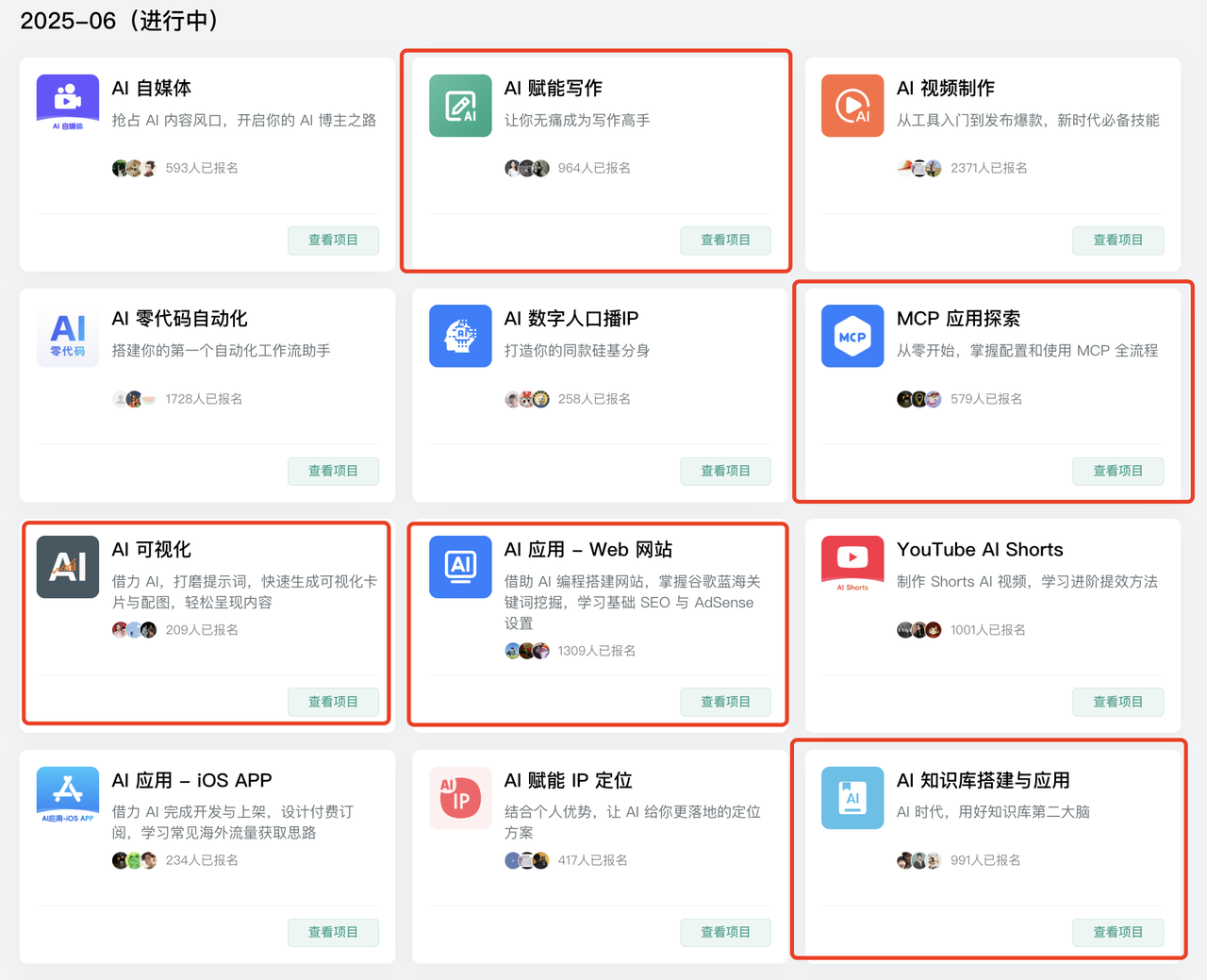Click the AI 知识库搭建与应用 icon
The width and height of the screenshot is (1207, 980).
pyautogui.click(x=852, y=798)
